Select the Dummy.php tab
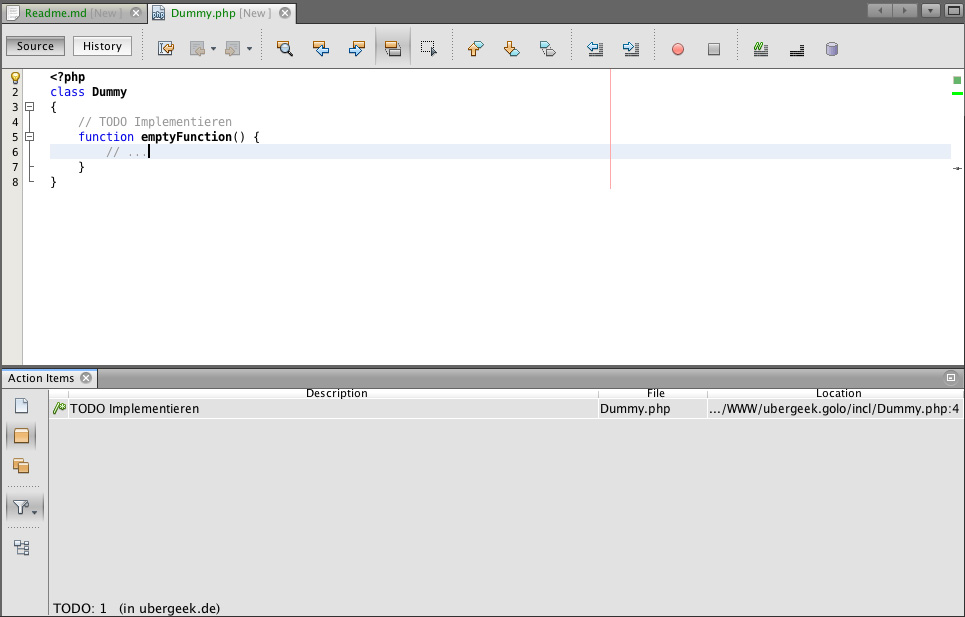 click(221, 13)
